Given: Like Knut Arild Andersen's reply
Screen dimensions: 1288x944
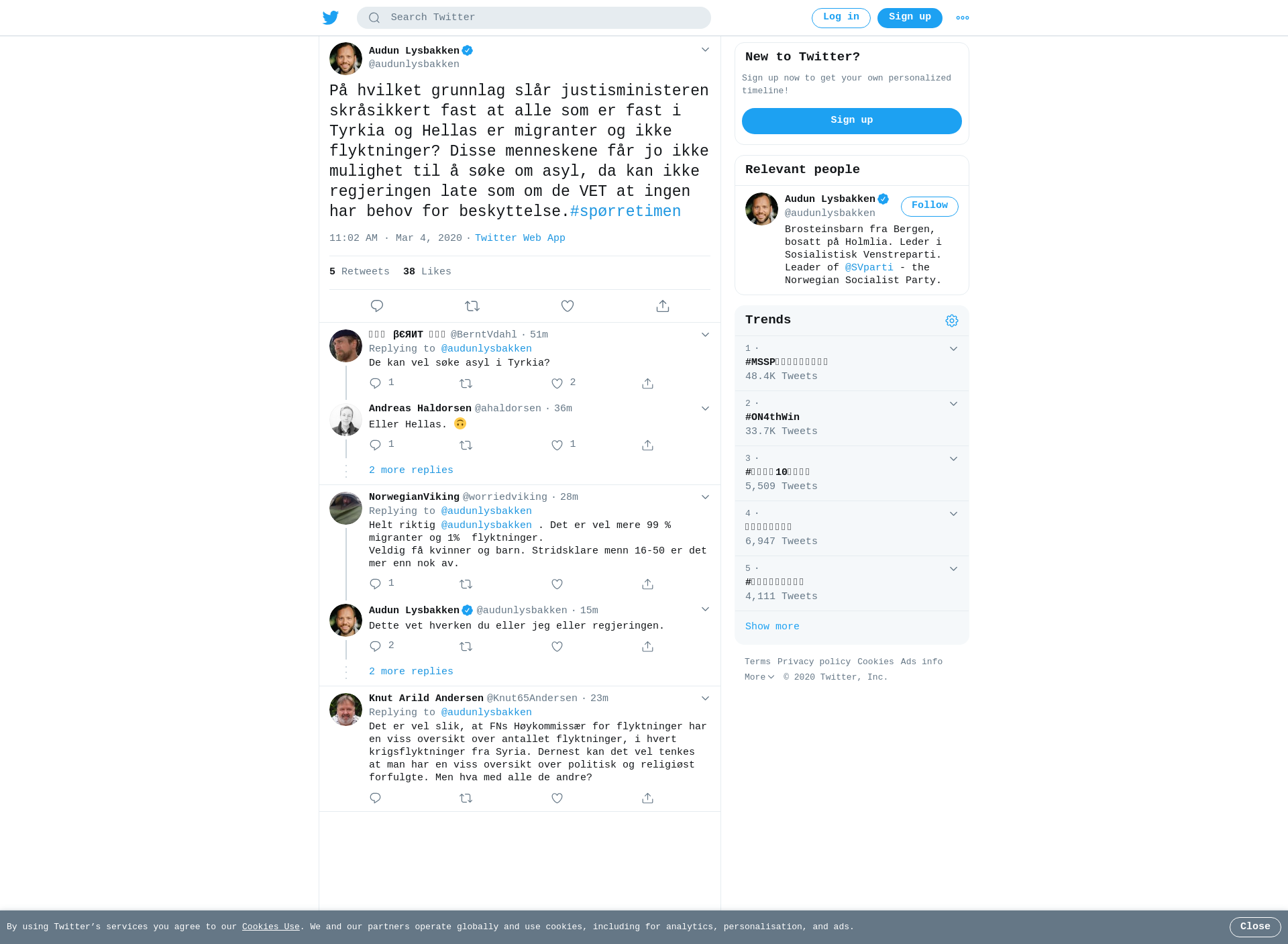Looking at the screenshot, I should tap(557, 798).
